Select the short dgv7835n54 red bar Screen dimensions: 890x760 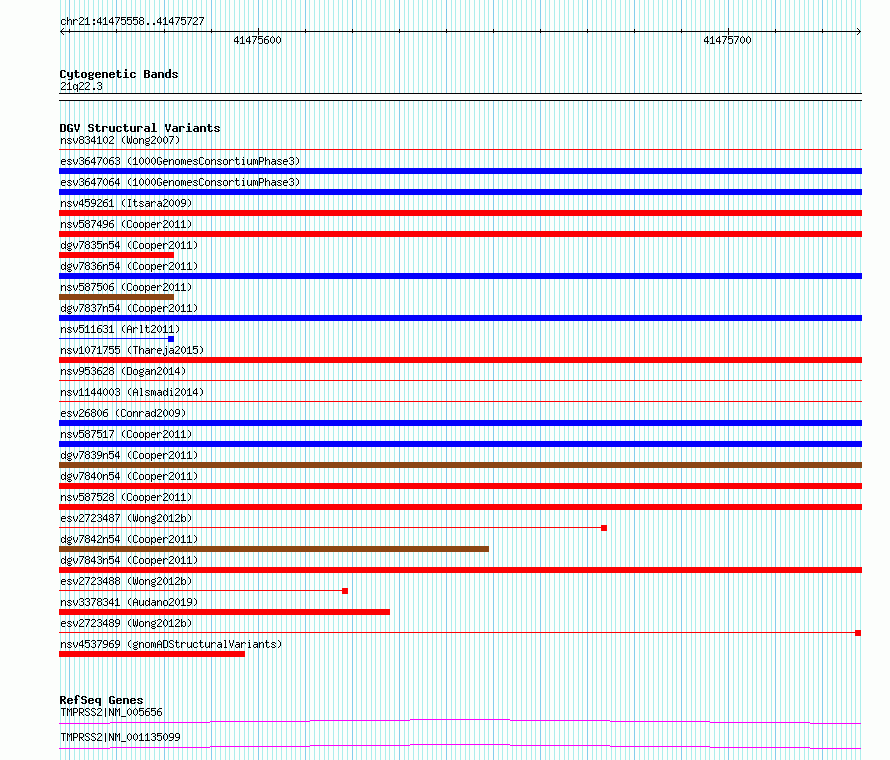[116, 255]
